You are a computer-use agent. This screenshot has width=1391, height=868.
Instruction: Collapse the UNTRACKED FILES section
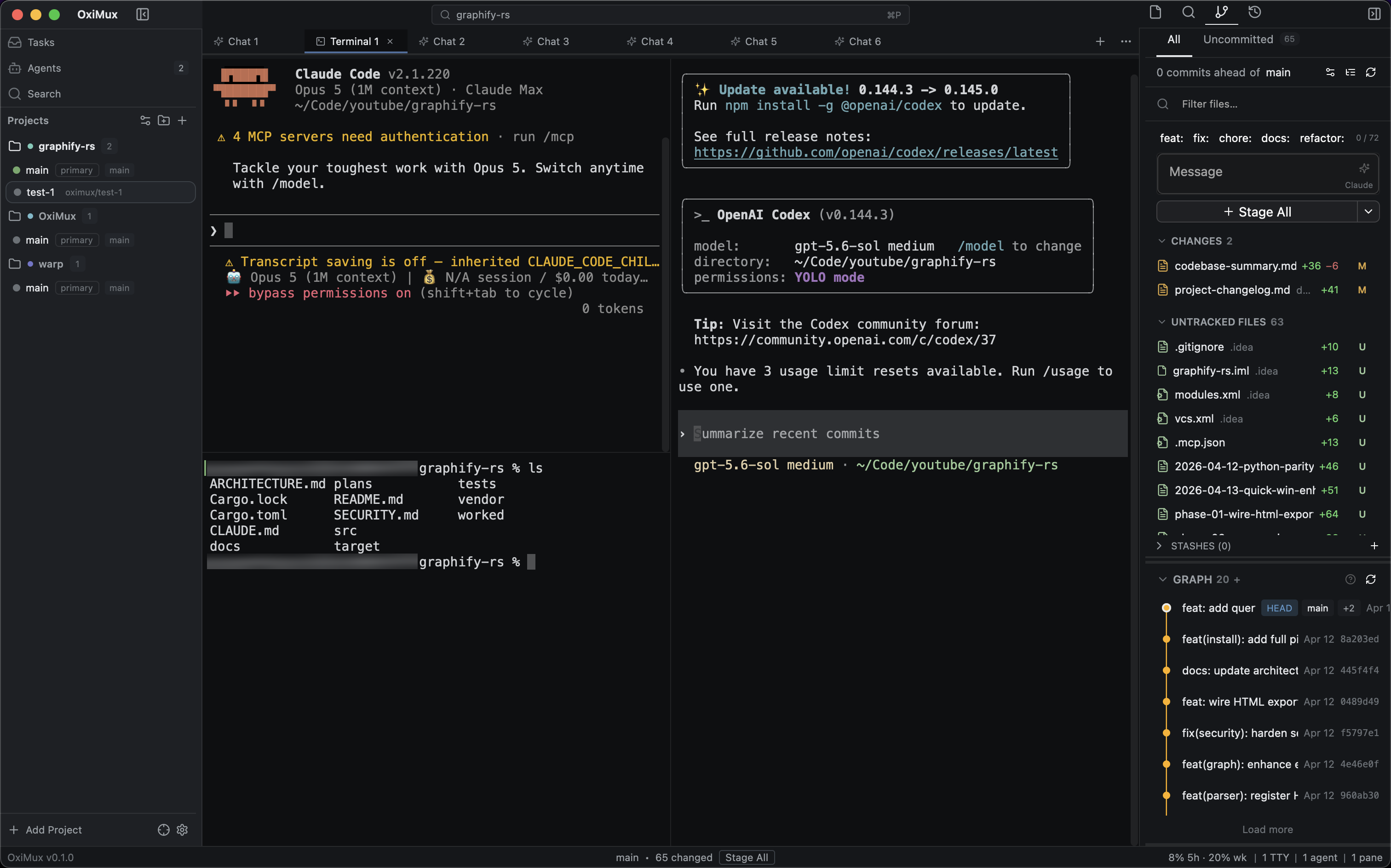[x=1162, y=322]
